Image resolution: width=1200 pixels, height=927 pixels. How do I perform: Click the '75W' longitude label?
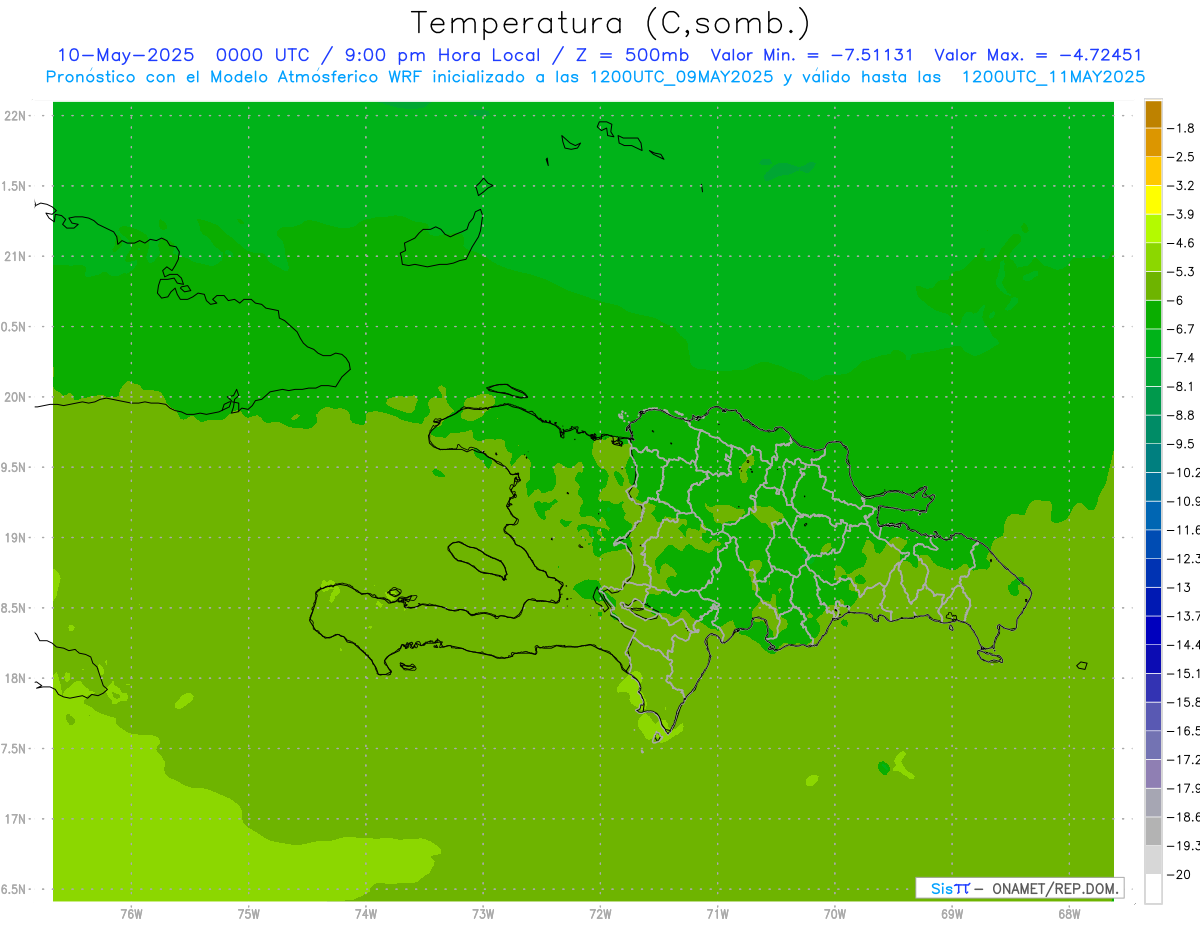(x=249, y=914)
